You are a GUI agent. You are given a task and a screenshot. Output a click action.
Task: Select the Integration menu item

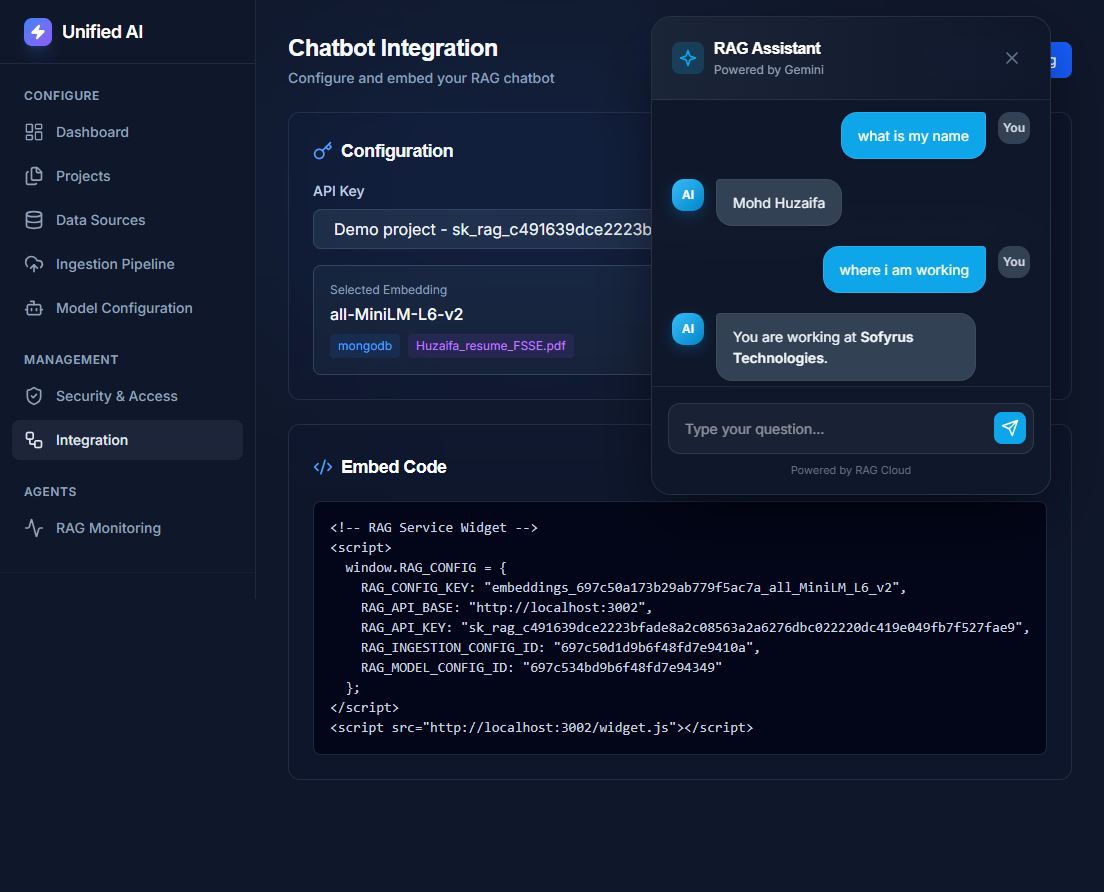tap(127, 440)
